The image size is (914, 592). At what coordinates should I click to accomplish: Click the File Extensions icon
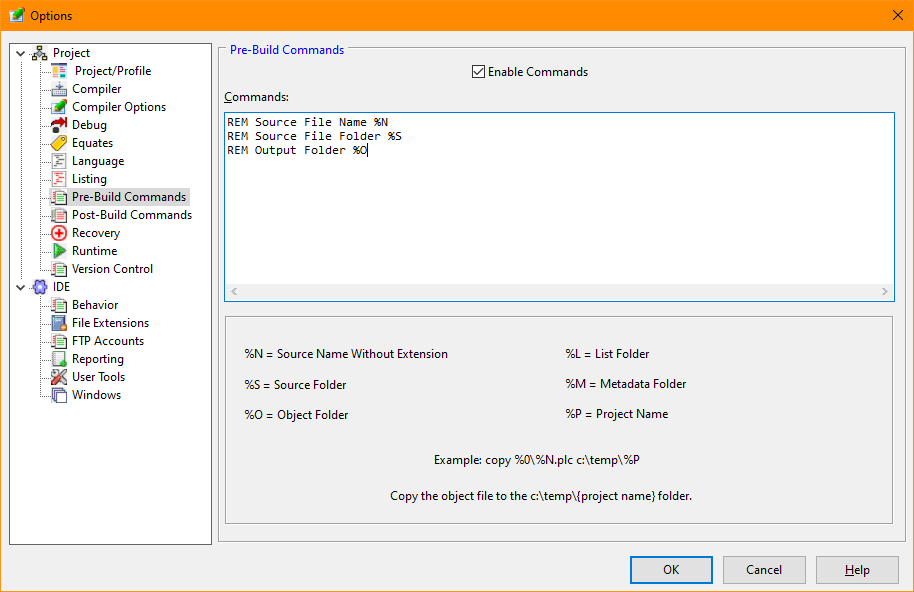tap(59, 323)
